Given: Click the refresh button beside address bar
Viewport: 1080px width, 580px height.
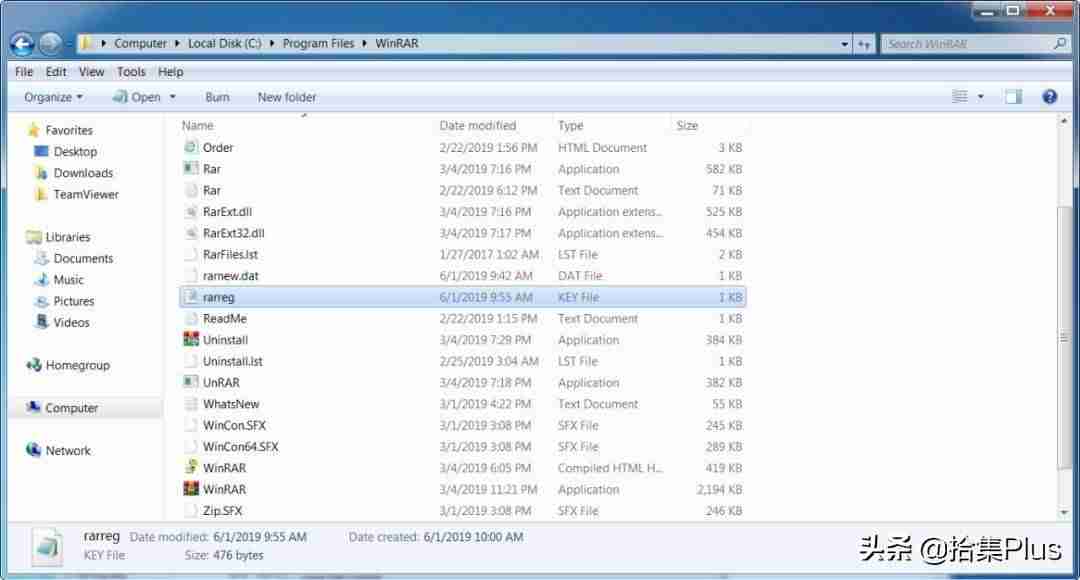Looking at the screenshot, I should (x=864, y=43).
